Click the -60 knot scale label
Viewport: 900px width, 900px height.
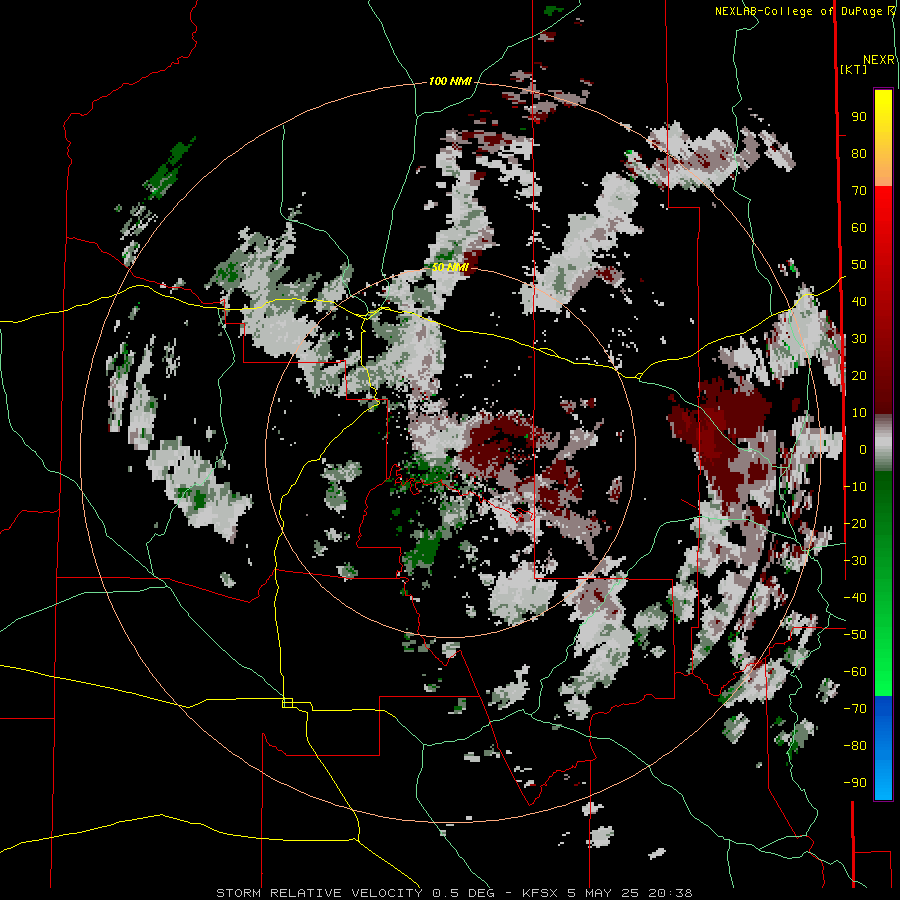tap(855, 672)
